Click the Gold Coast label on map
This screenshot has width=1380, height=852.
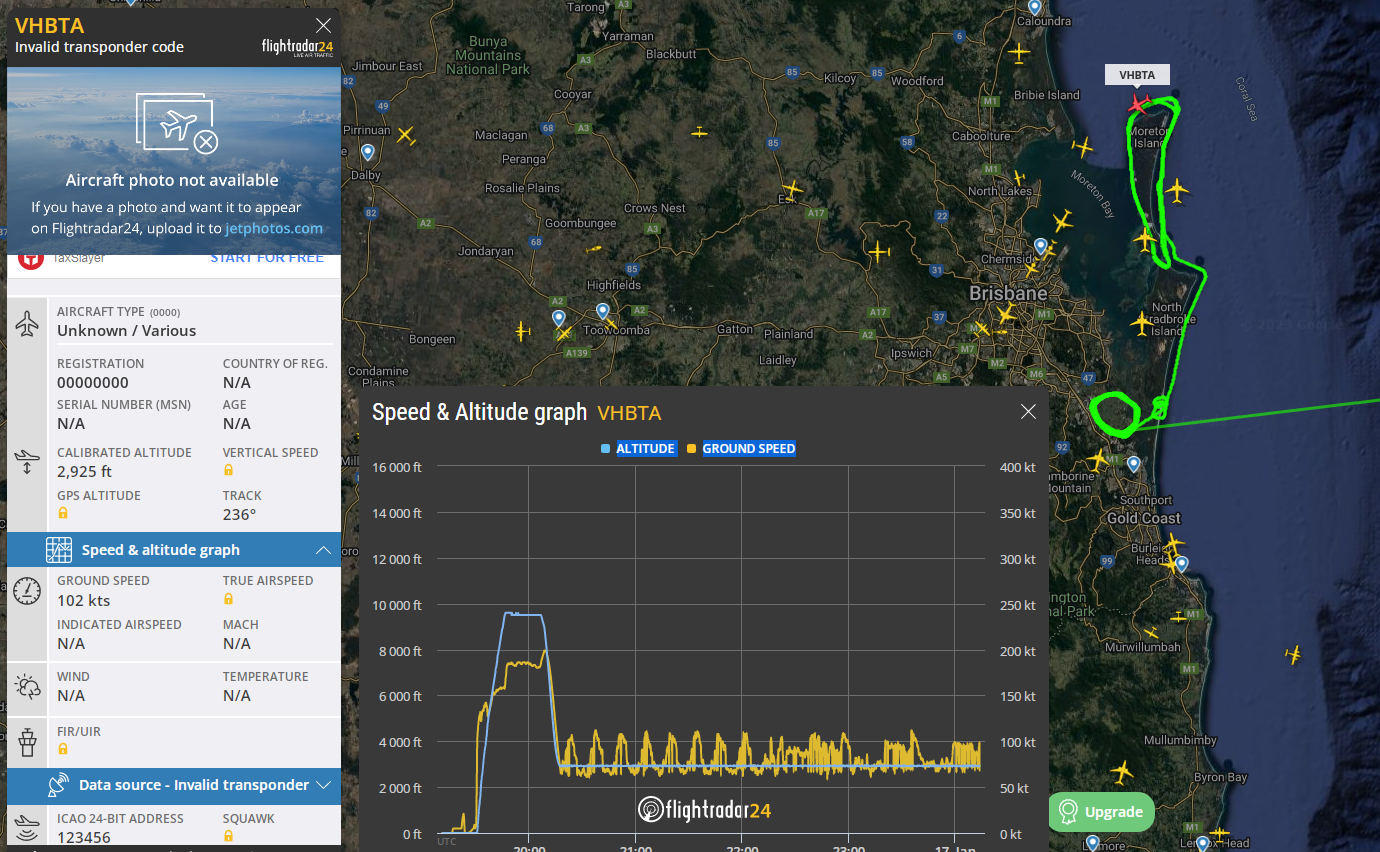1144,518
